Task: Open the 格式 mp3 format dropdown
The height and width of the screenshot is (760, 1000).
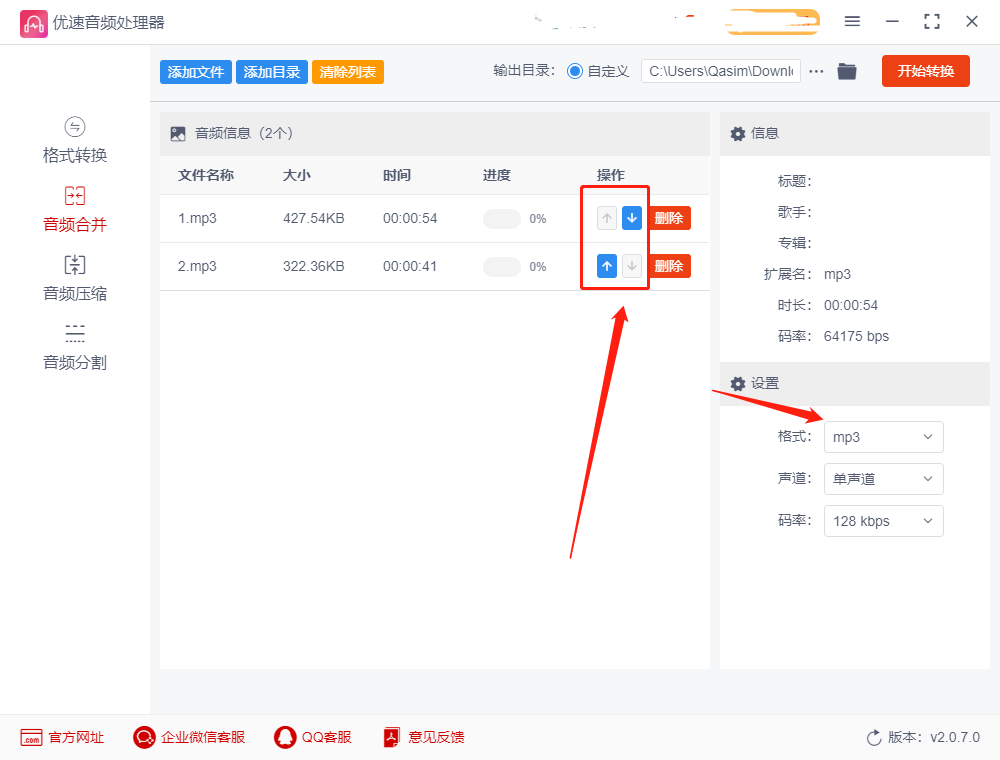Action: (x=883, y=437)
